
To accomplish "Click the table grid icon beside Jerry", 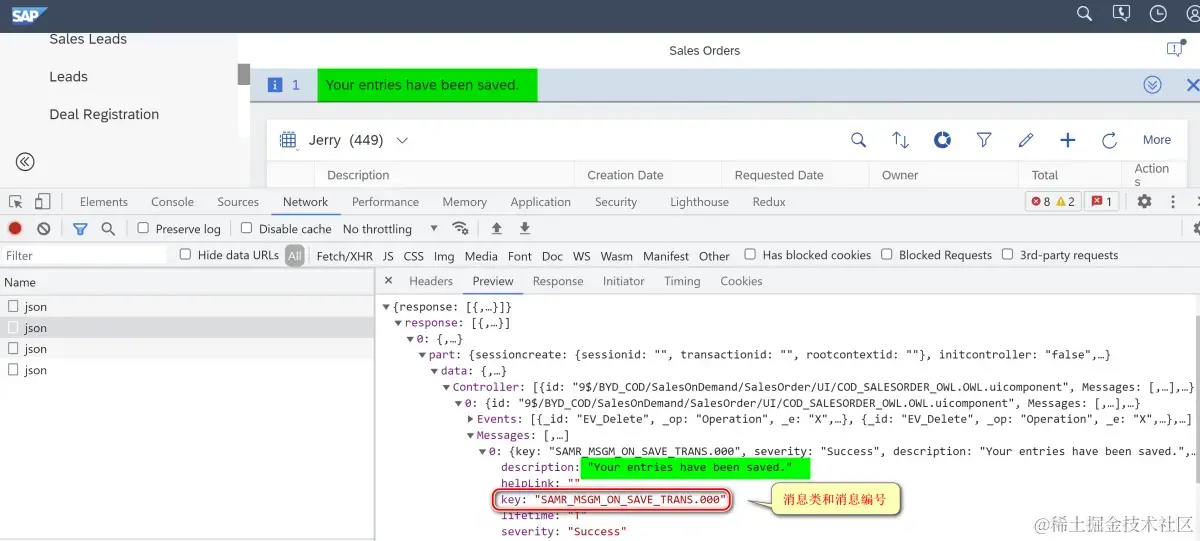I will (x=288, y=140).
